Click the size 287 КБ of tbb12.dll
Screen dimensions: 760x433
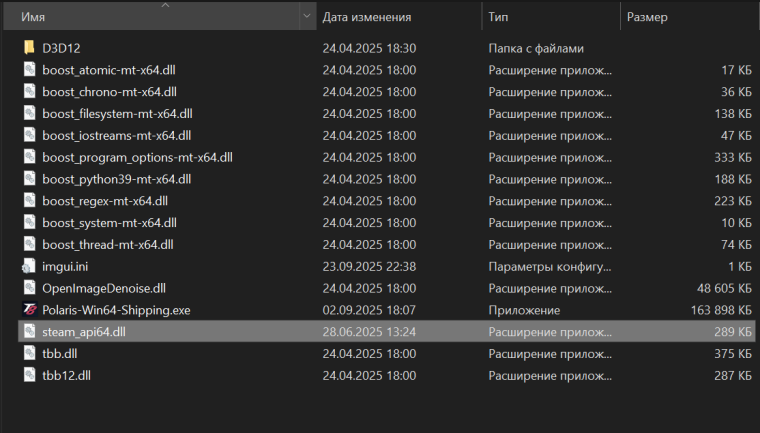(x=733, y=376)
